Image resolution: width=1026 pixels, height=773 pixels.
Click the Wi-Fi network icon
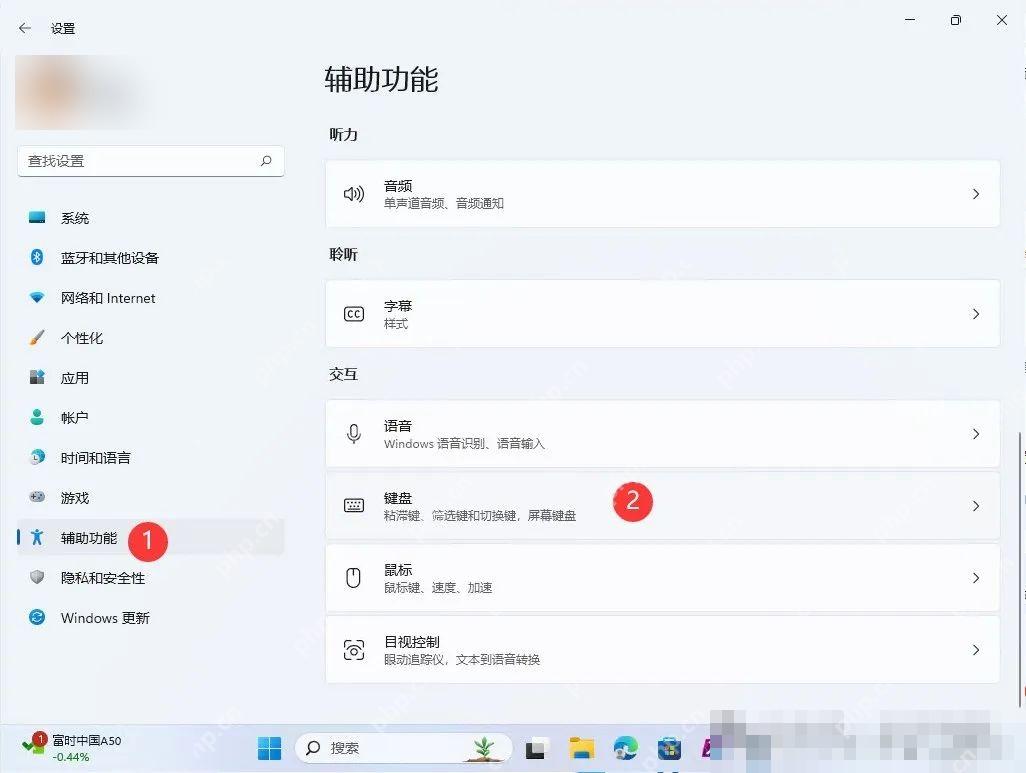37,298
